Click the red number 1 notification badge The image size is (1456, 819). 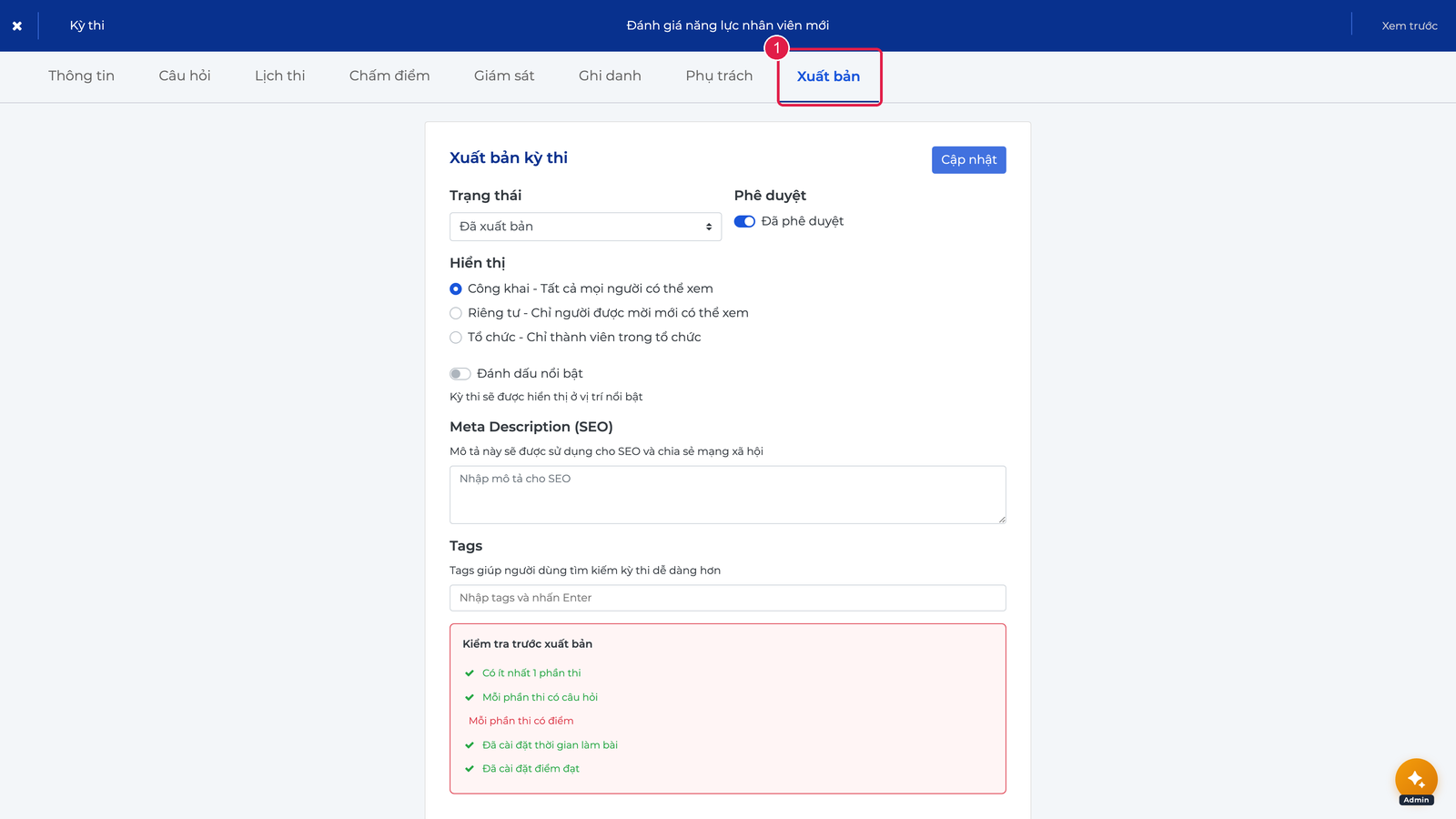pyautogui.click(x=776, y=47)
